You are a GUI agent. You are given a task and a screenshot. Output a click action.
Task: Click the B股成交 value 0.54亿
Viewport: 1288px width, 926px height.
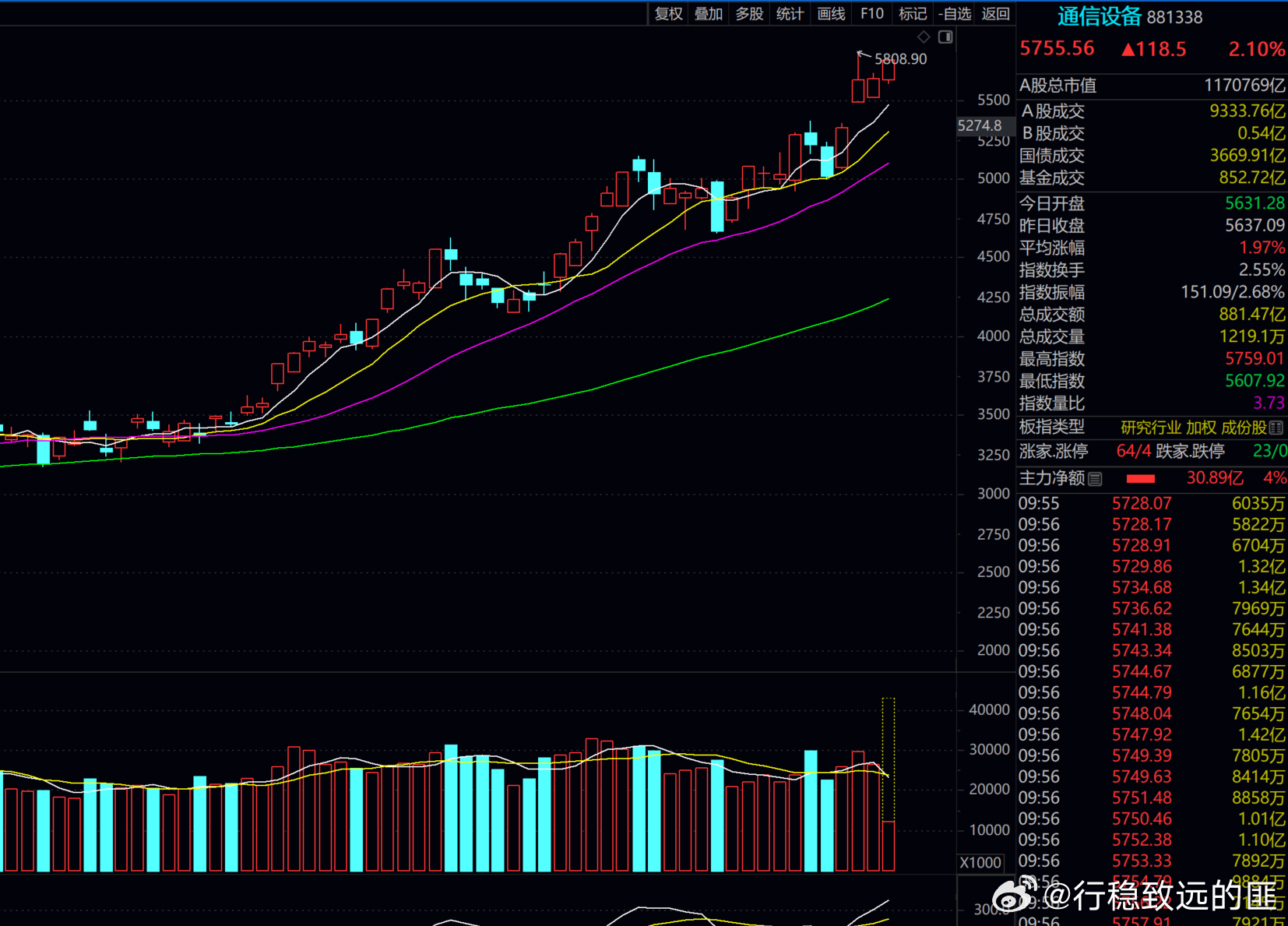[x=1262, y=133]
